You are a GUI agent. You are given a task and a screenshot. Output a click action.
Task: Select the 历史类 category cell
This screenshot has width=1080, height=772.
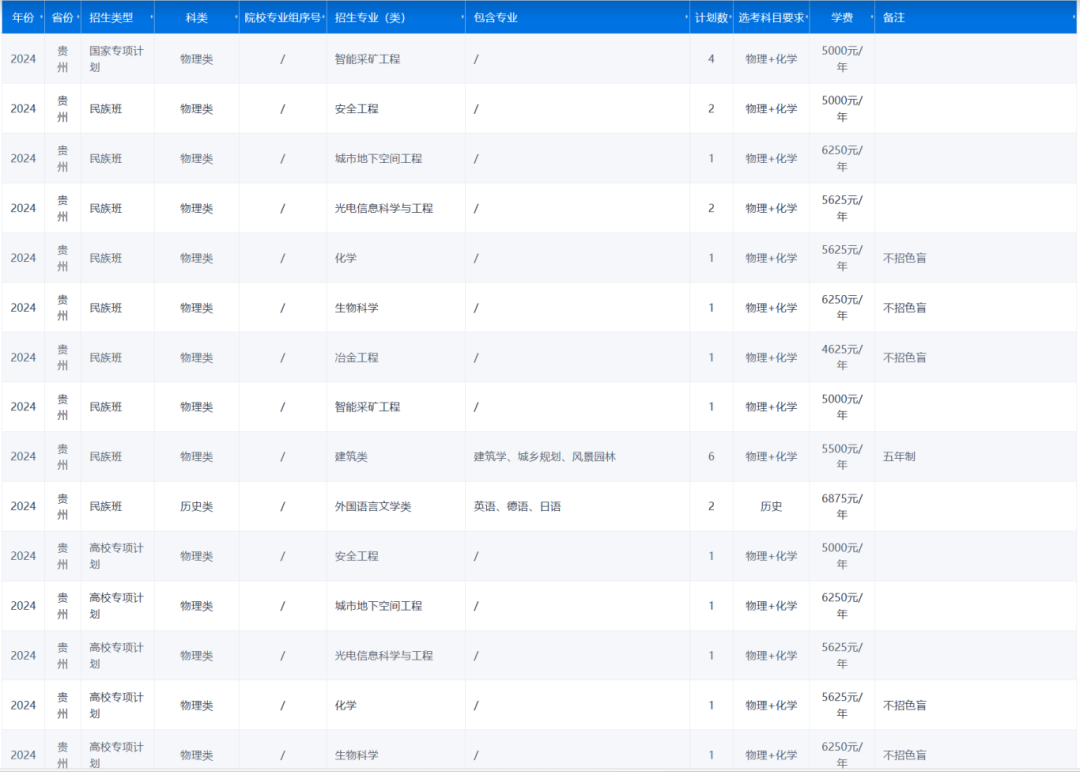click(196, 506)
